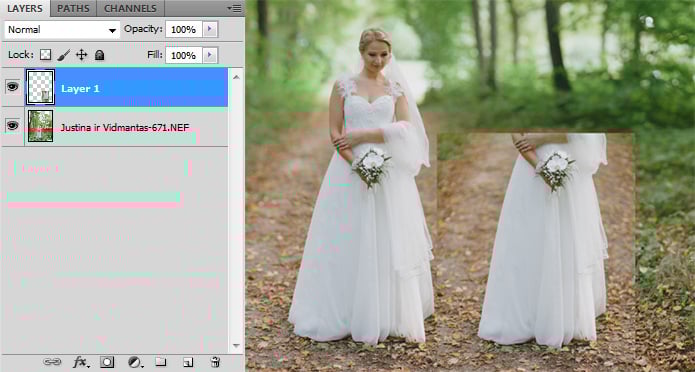The width and height of the screenshot is (695, 372).
Task: Lock layer position
Action: (81, 55)
